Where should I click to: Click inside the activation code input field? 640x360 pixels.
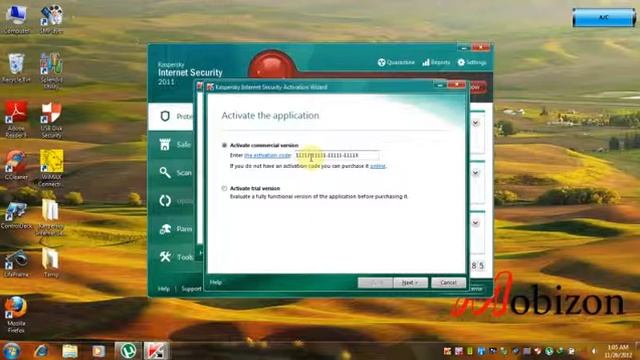(x=337, y=156)
